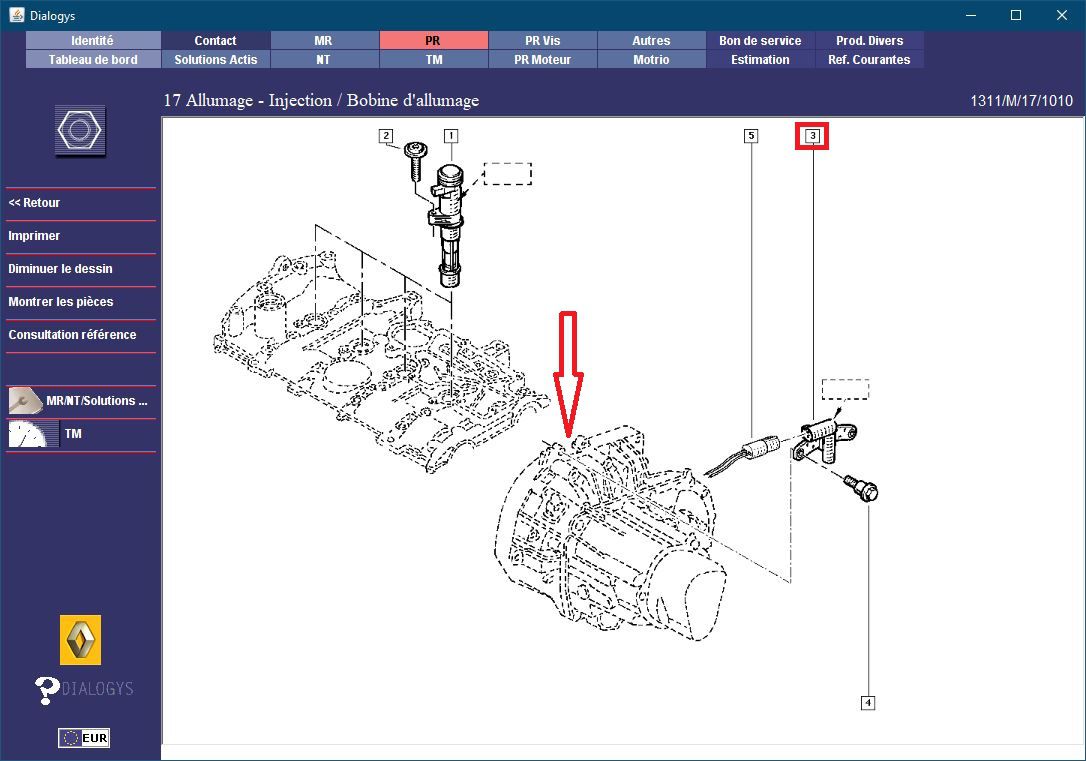Screen dimensions: 1086x761
Task: Click the TM clock gauge icon
Action: click(33, 434)
